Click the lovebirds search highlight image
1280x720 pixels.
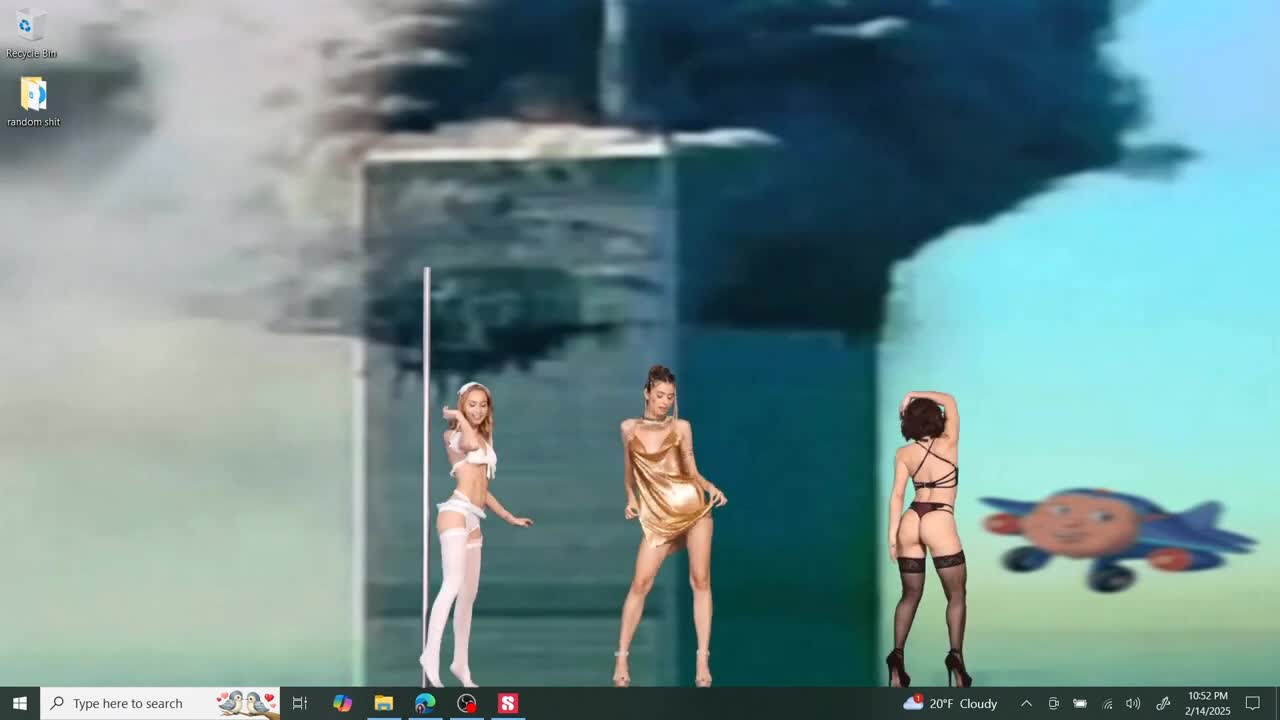click(248, 703)
